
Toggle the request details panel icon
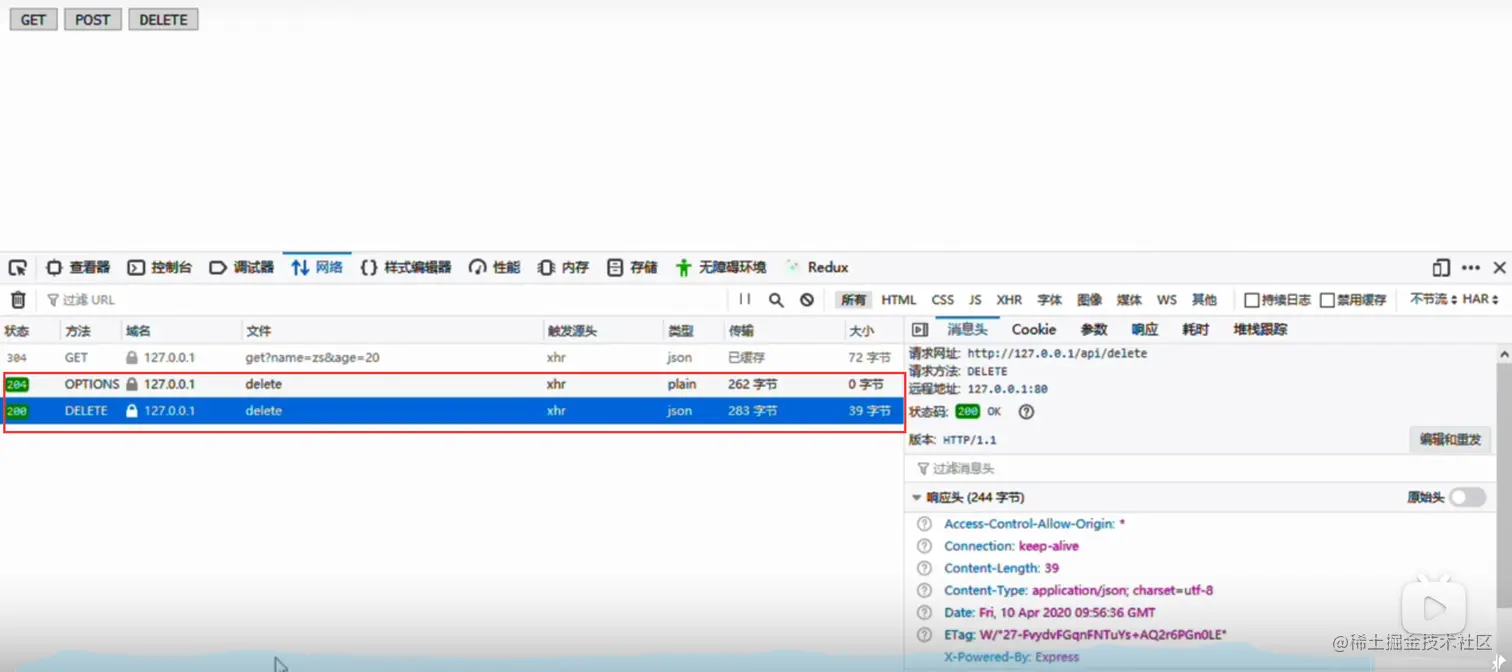point(920,330)
